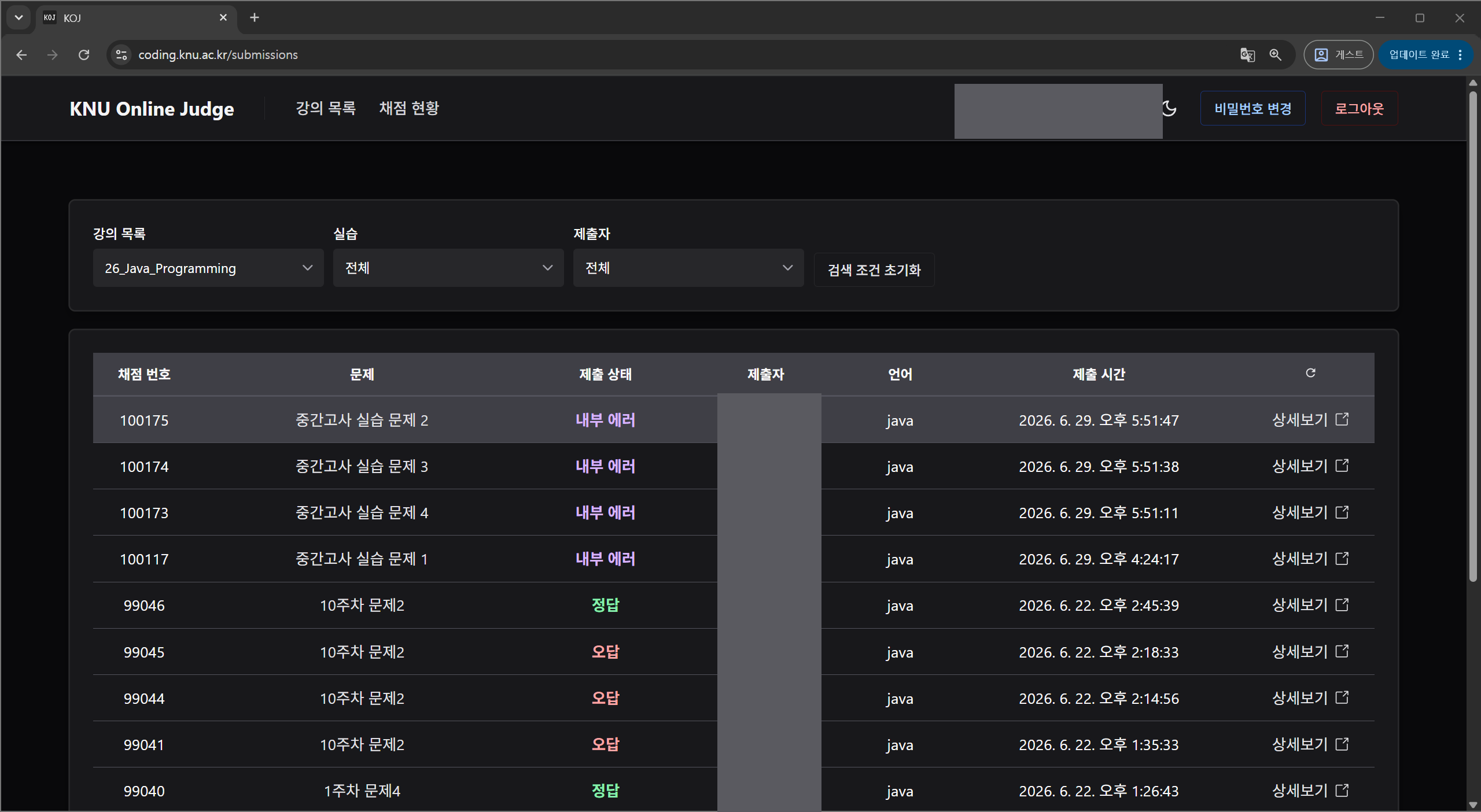
Task: Click the KNU Online Judge logo
Action: [x=152, y=109]
